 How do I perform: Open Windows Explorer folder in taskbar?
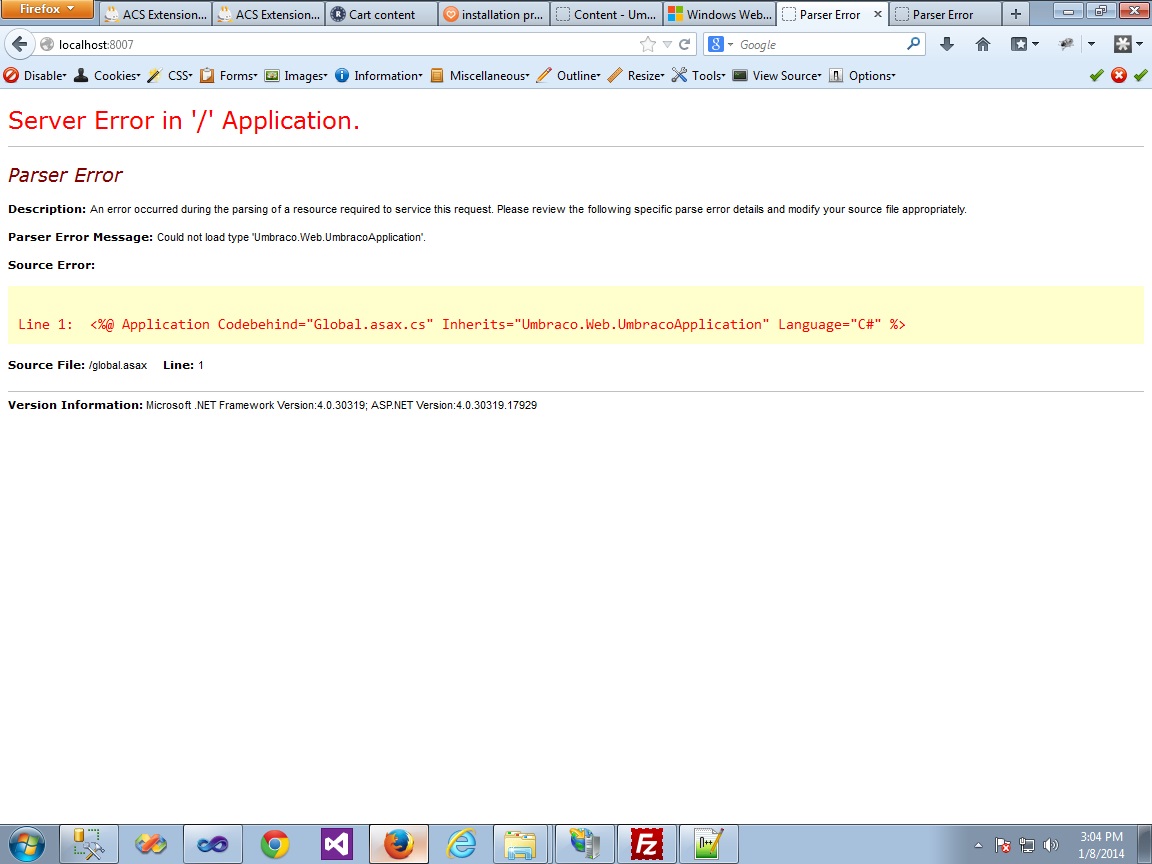(520, 845)
